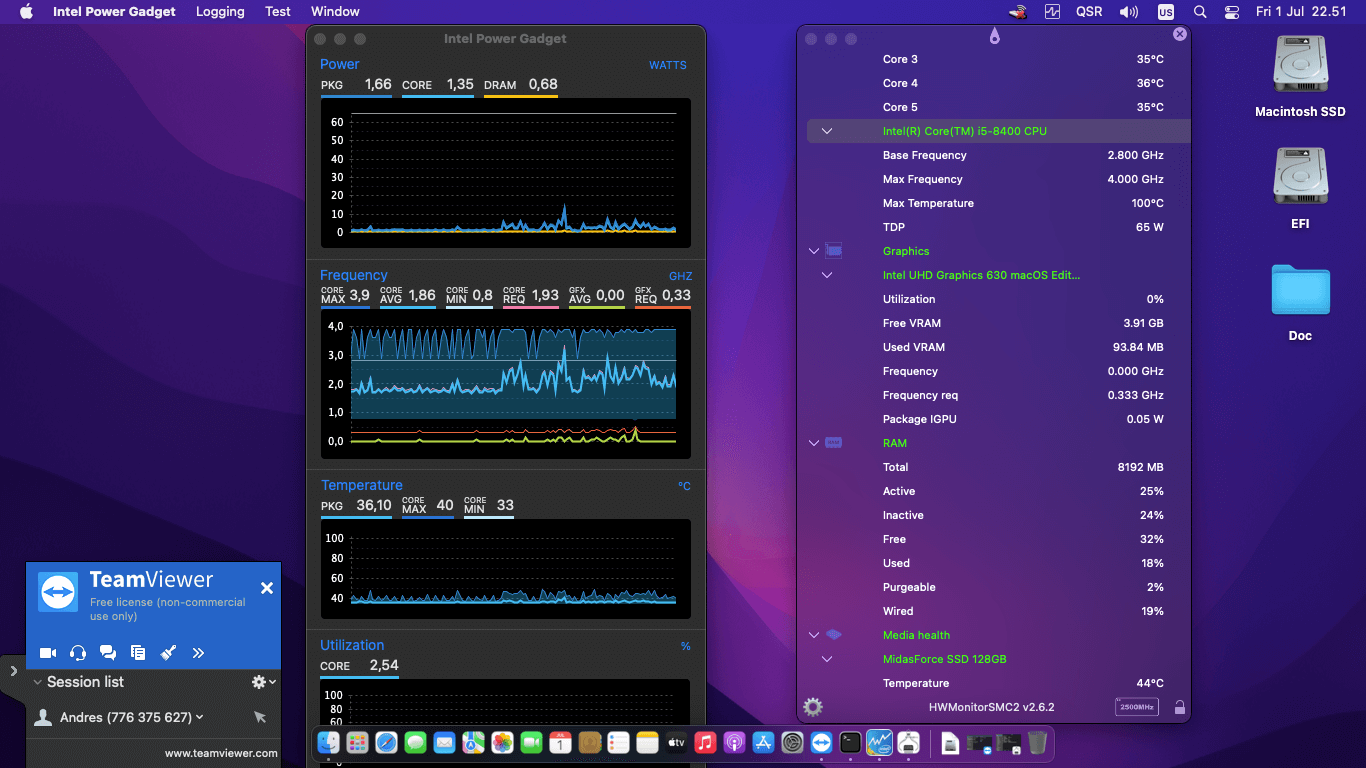Select the Used VRAM row
This screenshot has height=768, width=1366.
pyautogui.click(x=998, y=347)
